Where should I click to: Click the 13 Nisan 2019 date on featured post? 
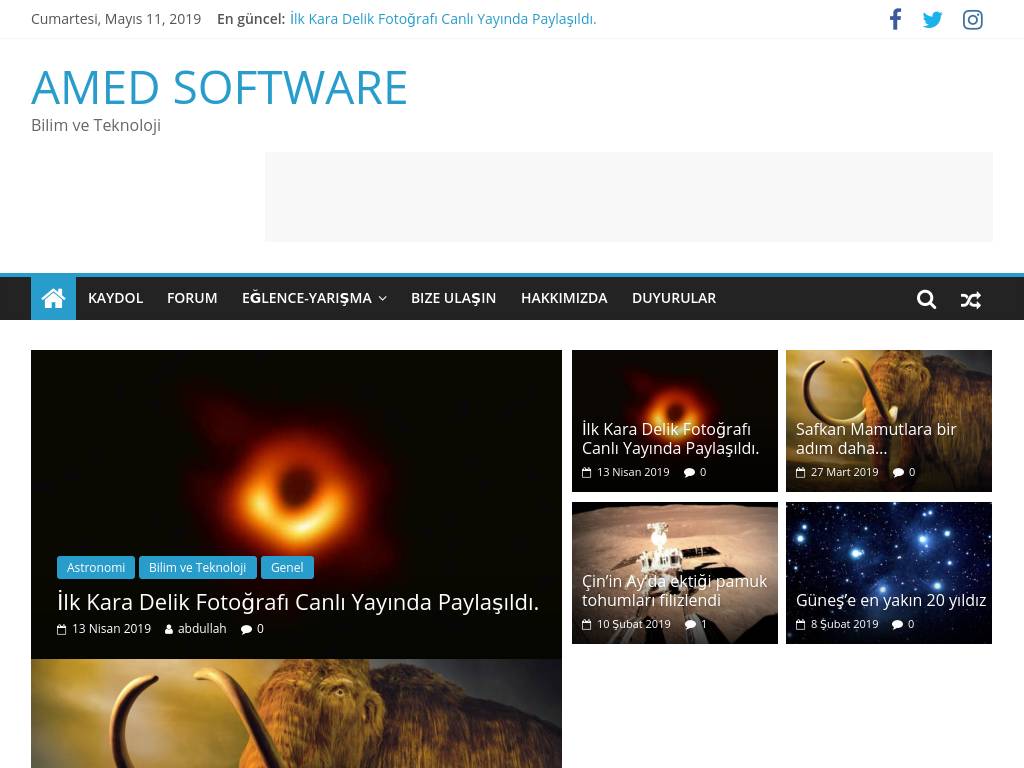click(112, 629)
